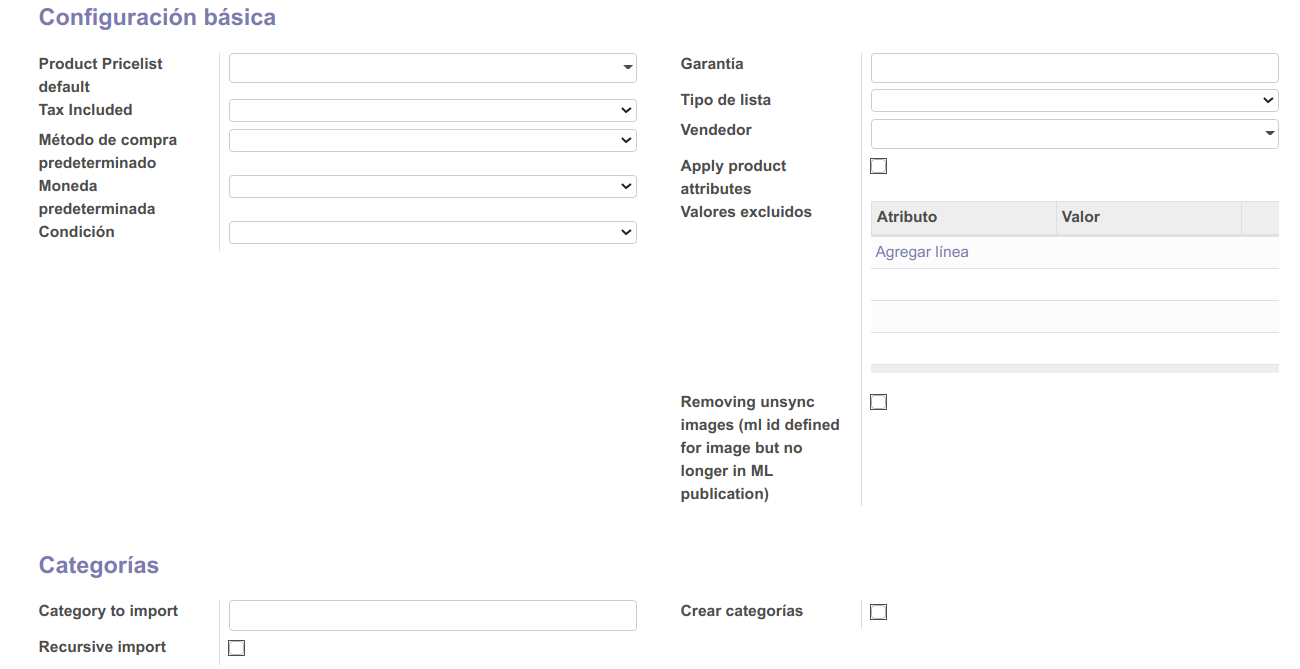Click the Tipo de lista chevron arrow

click(1268, 100)
